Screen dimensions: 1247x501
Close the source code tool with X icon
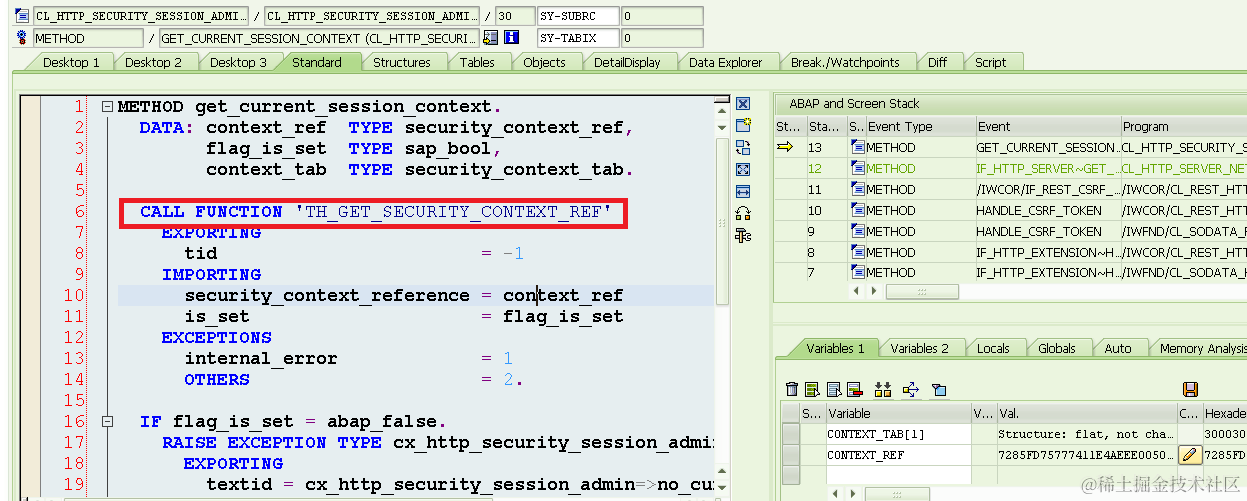743,104
